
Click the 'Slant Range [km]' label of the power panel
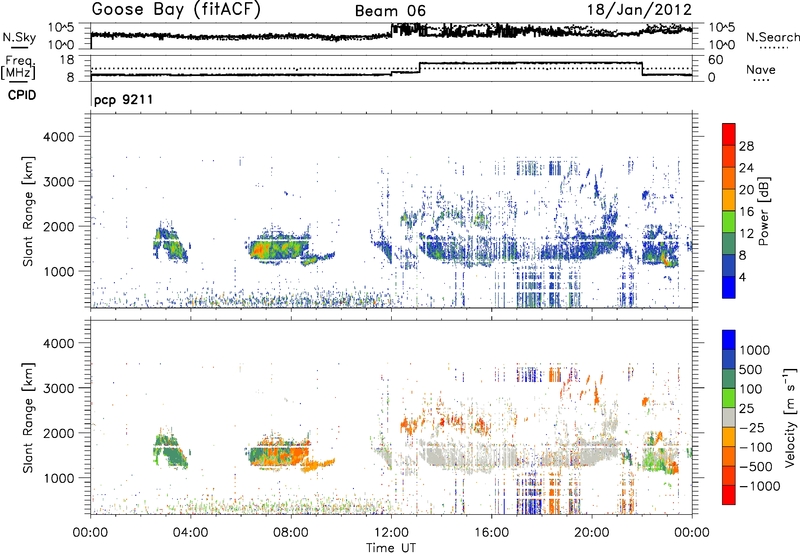pyautogui.click(x=28, y=211)
